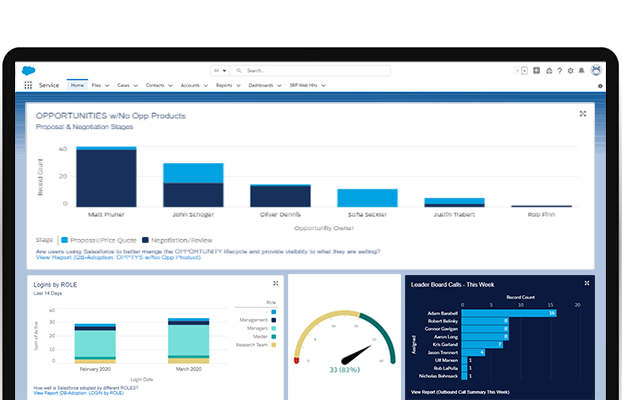Click Oliver Dennis's bar in the chart

280,196
